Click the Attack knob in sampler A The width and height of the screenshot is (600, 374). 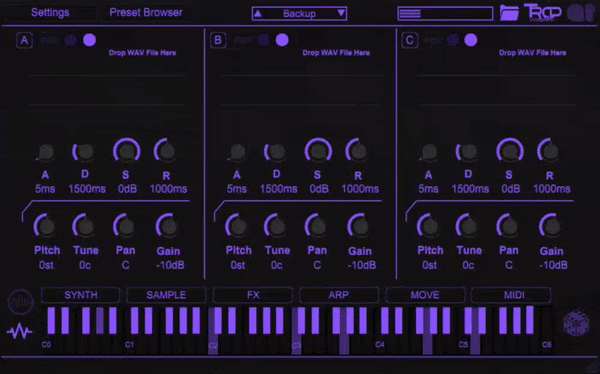click(x=46, y=152)
